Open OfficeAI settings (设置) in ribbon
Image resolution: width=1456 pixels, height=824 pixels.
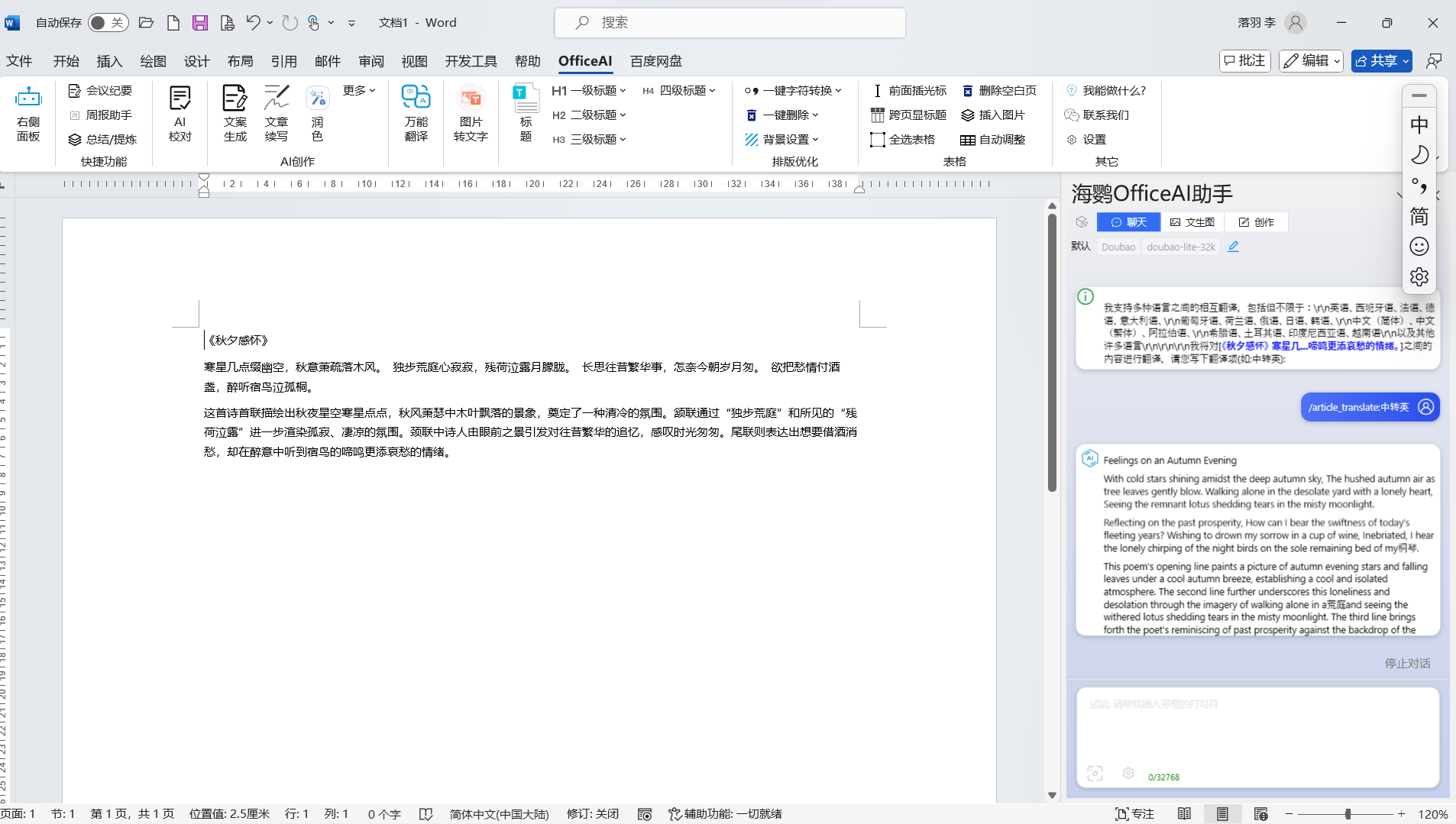[1086, 140]
